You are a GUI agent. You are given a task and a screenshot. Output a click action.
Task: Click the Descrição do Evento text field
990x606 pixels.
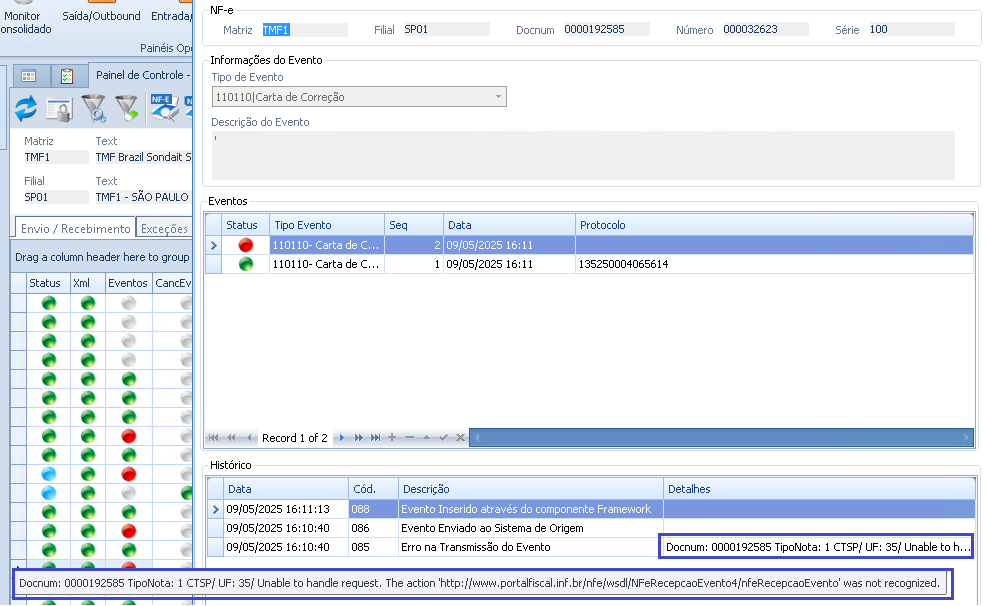[x=582, y=155]
